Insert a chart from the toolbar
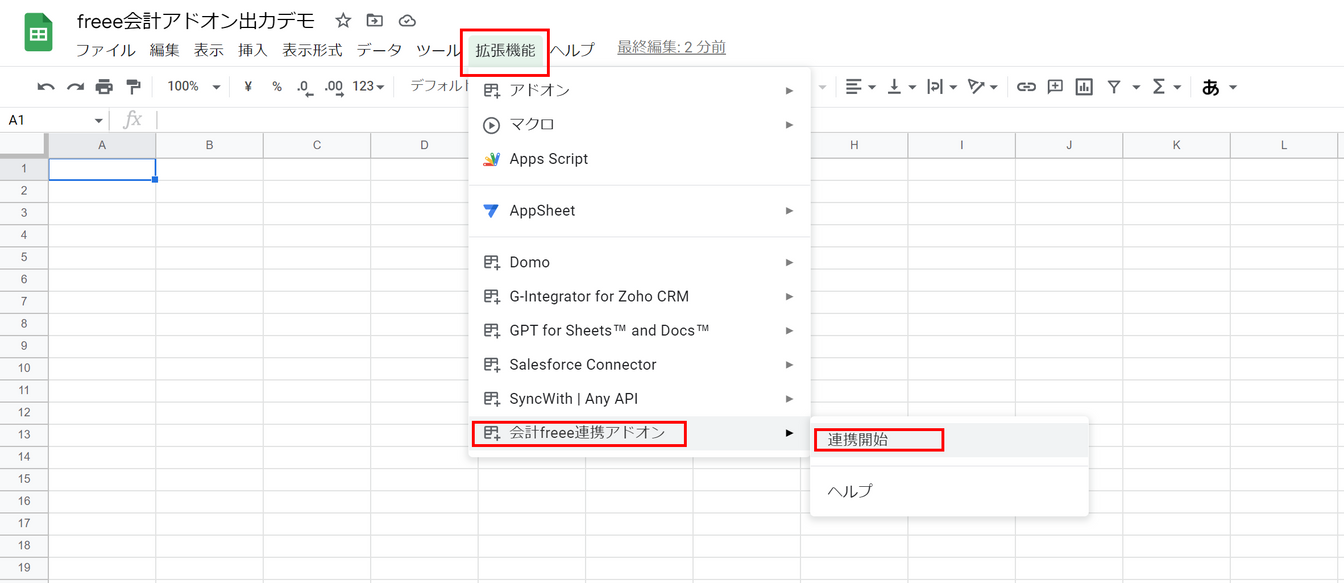 point(1084,87)
